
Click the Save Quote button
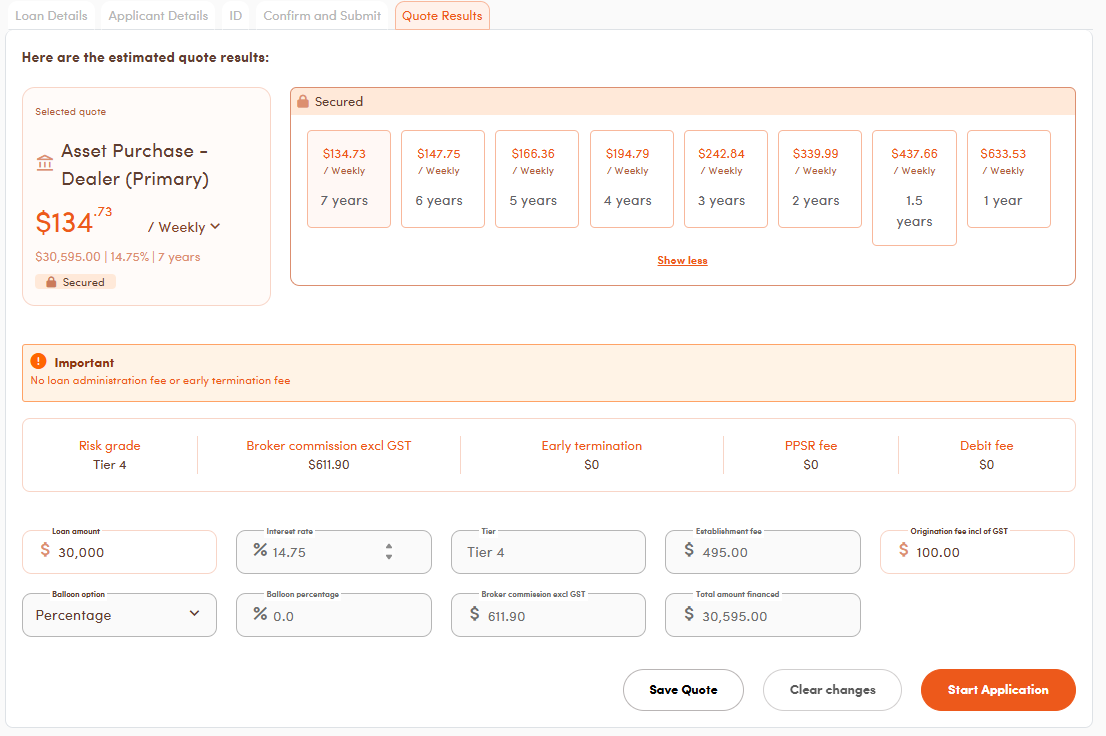coord(683,690)
